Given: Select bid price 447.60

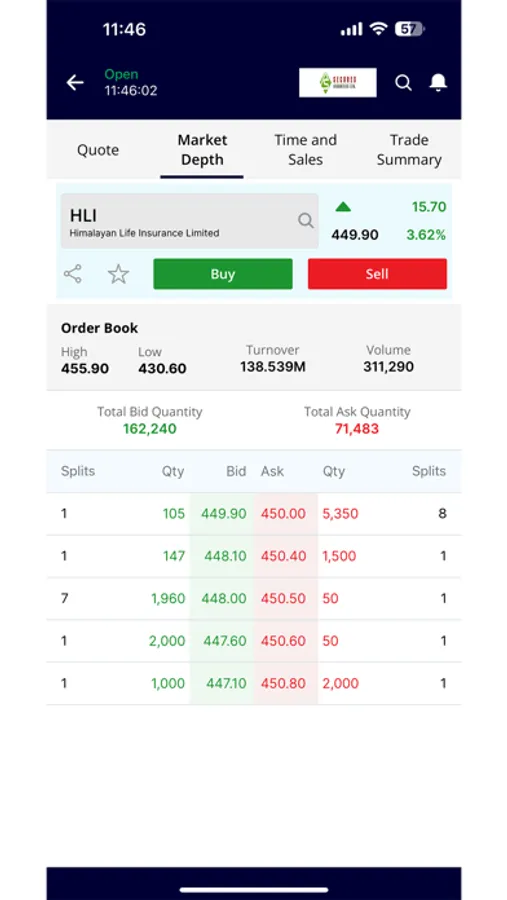Looking at the screenshot, I should point(225,641).
